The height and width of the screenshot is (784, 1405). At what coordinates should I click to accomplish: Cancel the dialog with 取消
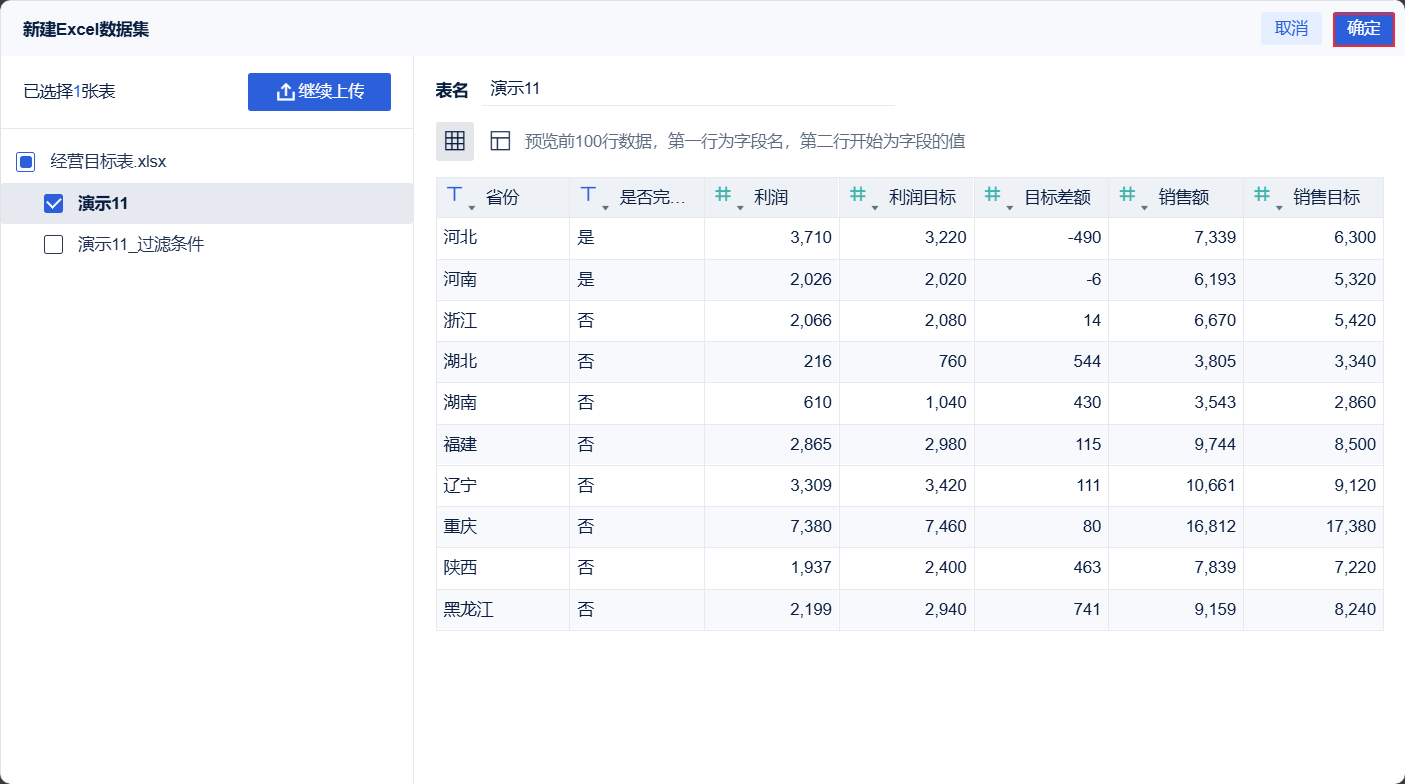pyautogui.click(x=1291, y=29)
